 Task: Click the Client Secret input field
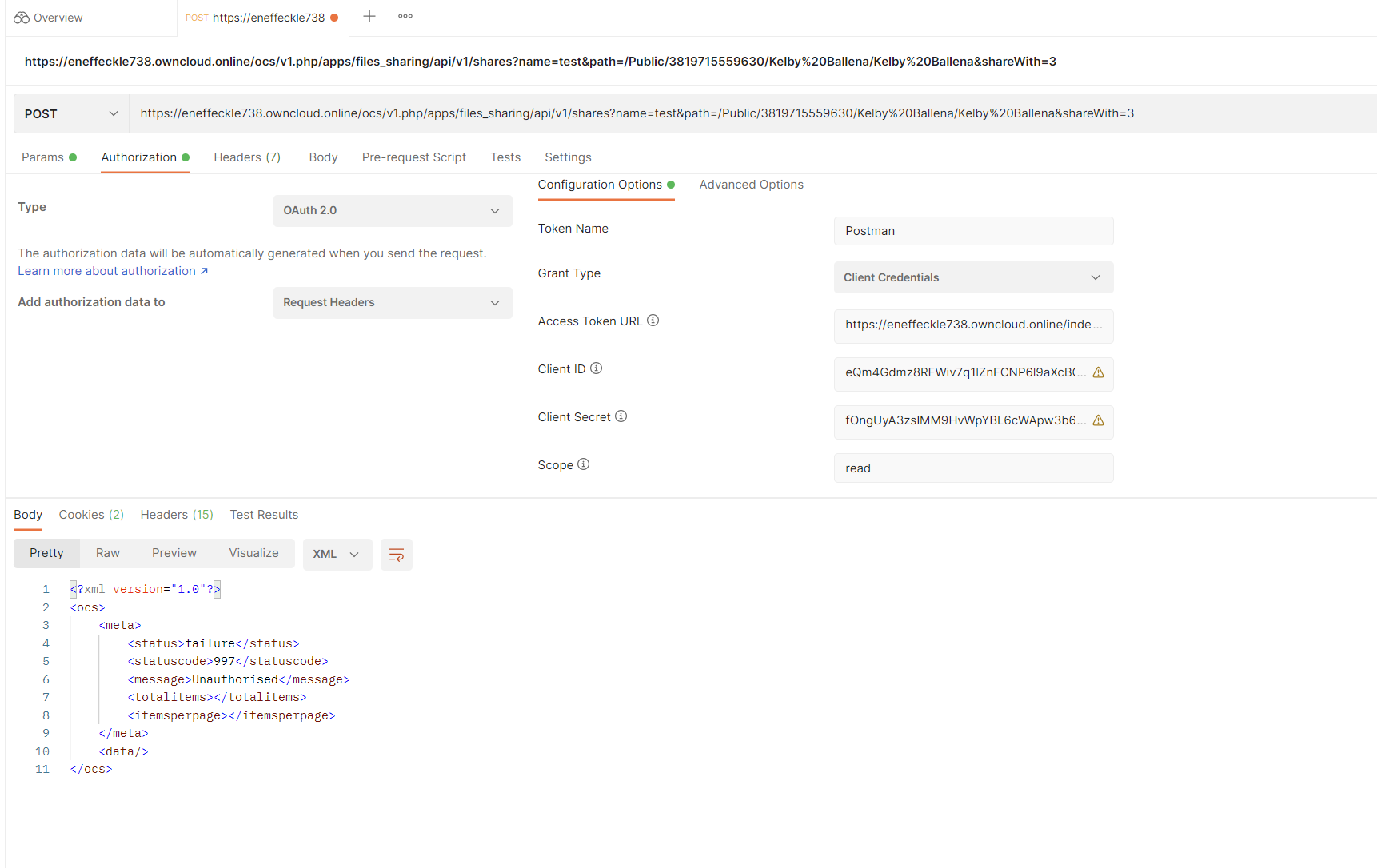click(973, 421)
